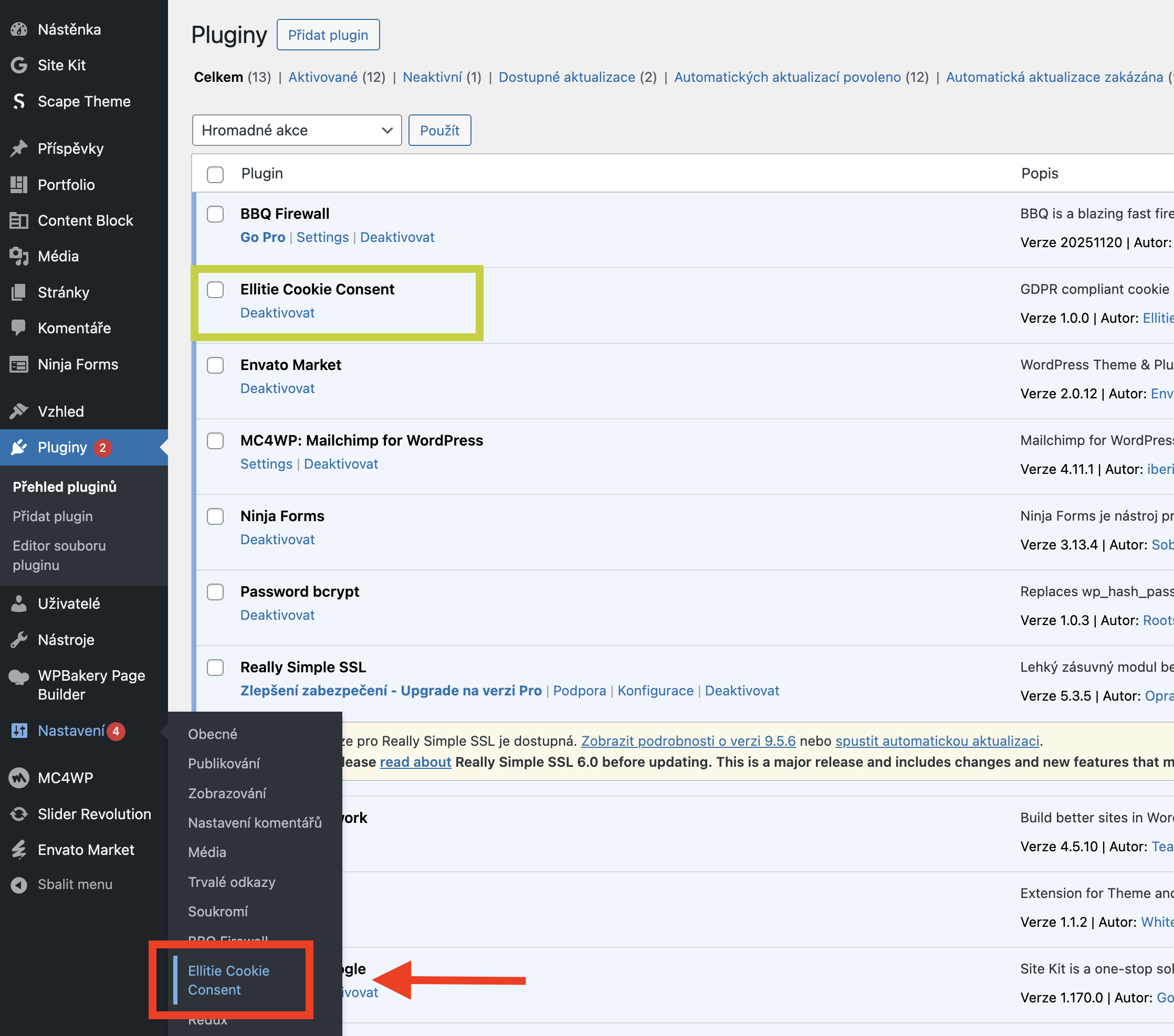
Task: Open Site Kit from the sidebar icon
Action: (x=19, y=65)
